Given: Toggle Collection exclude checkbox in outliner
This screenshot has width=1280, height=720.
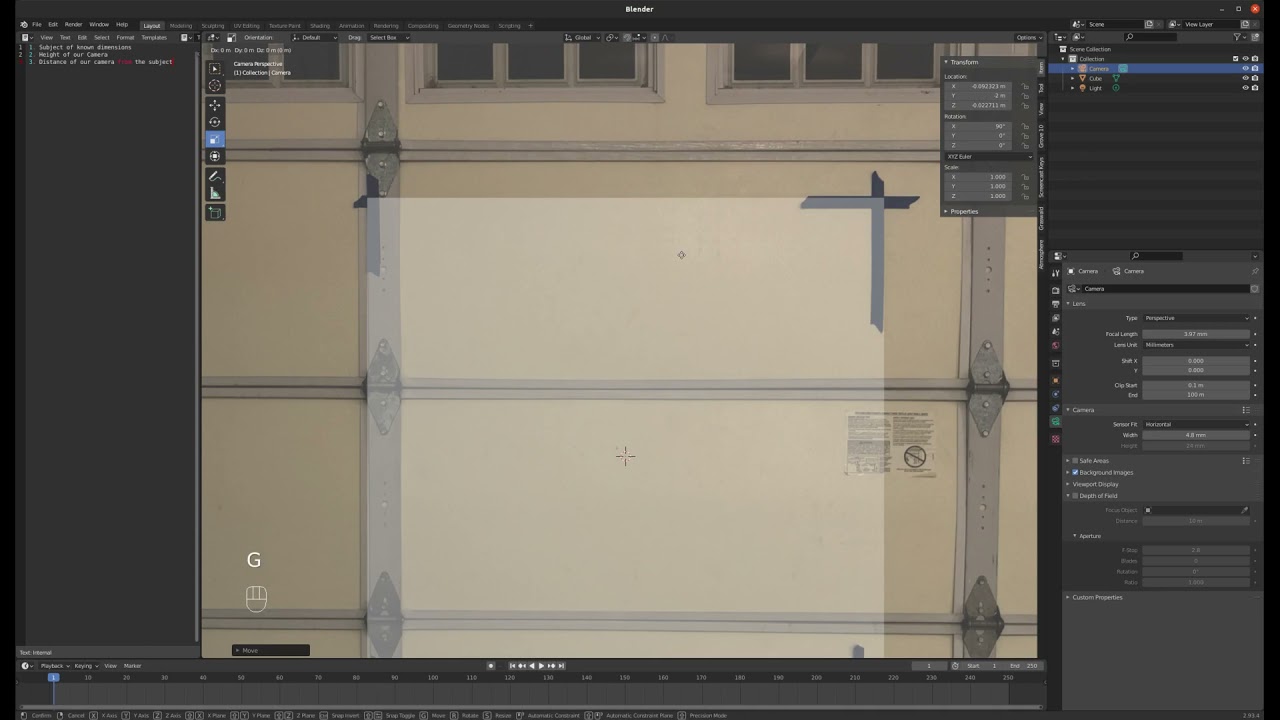Looking at the screenshot, I should (1235, 59).
